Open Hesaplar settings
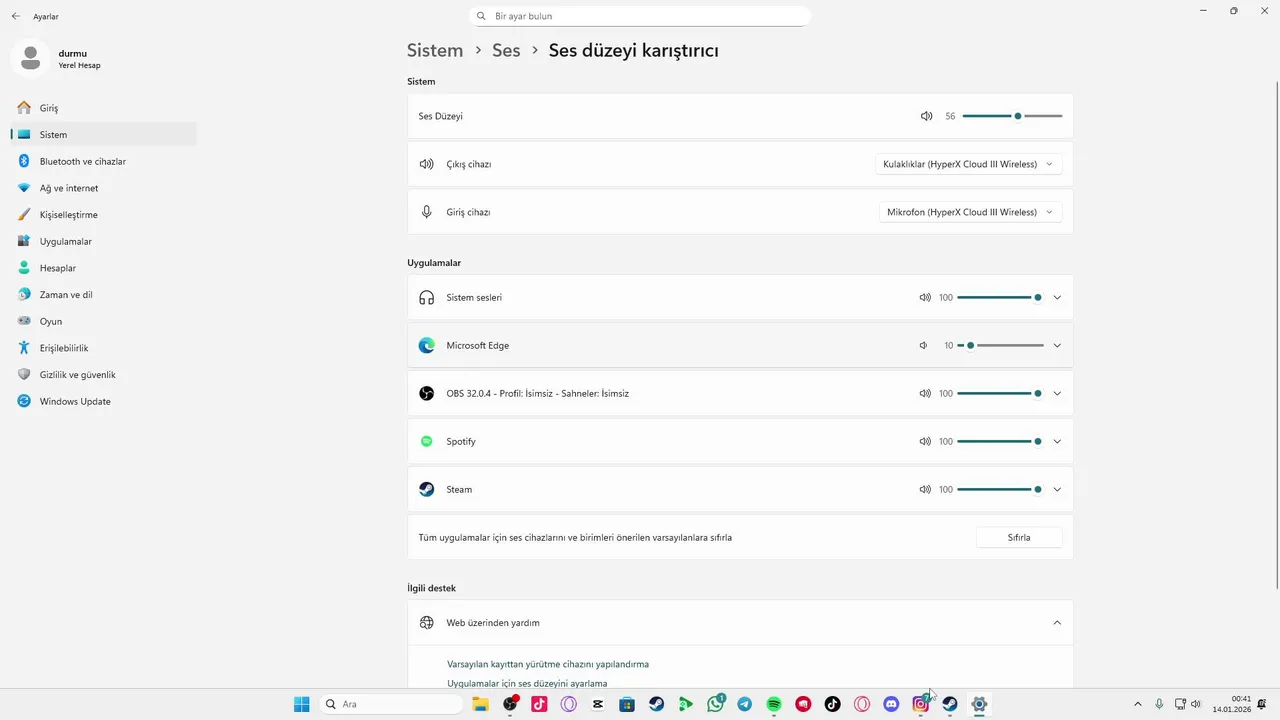Viewport: 1280px width, 720px height. (104, 268)
